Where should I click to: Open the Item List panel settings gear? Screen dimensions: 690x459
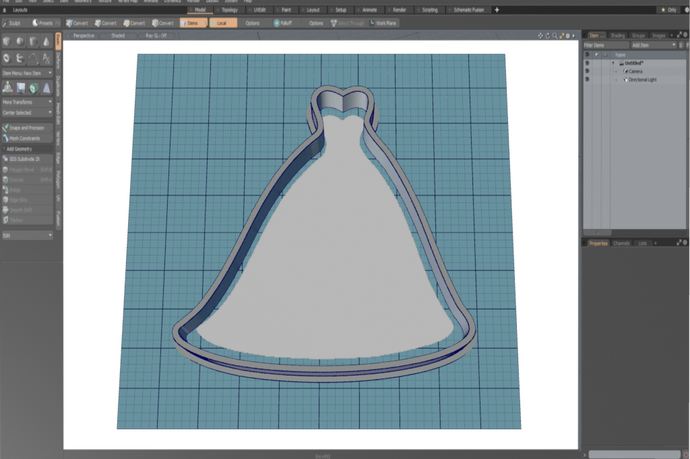[685, 35]
